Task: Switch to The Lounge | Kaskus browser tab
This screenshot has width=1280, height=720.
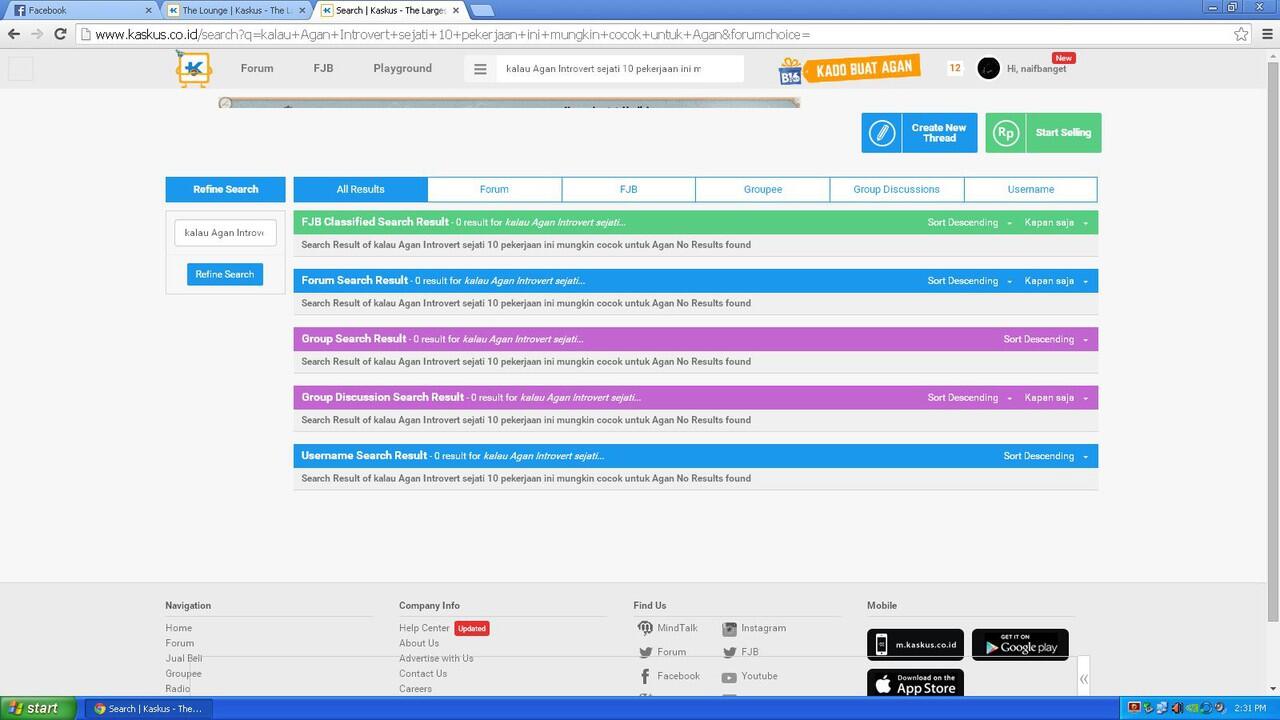Action: click(238, 10)
